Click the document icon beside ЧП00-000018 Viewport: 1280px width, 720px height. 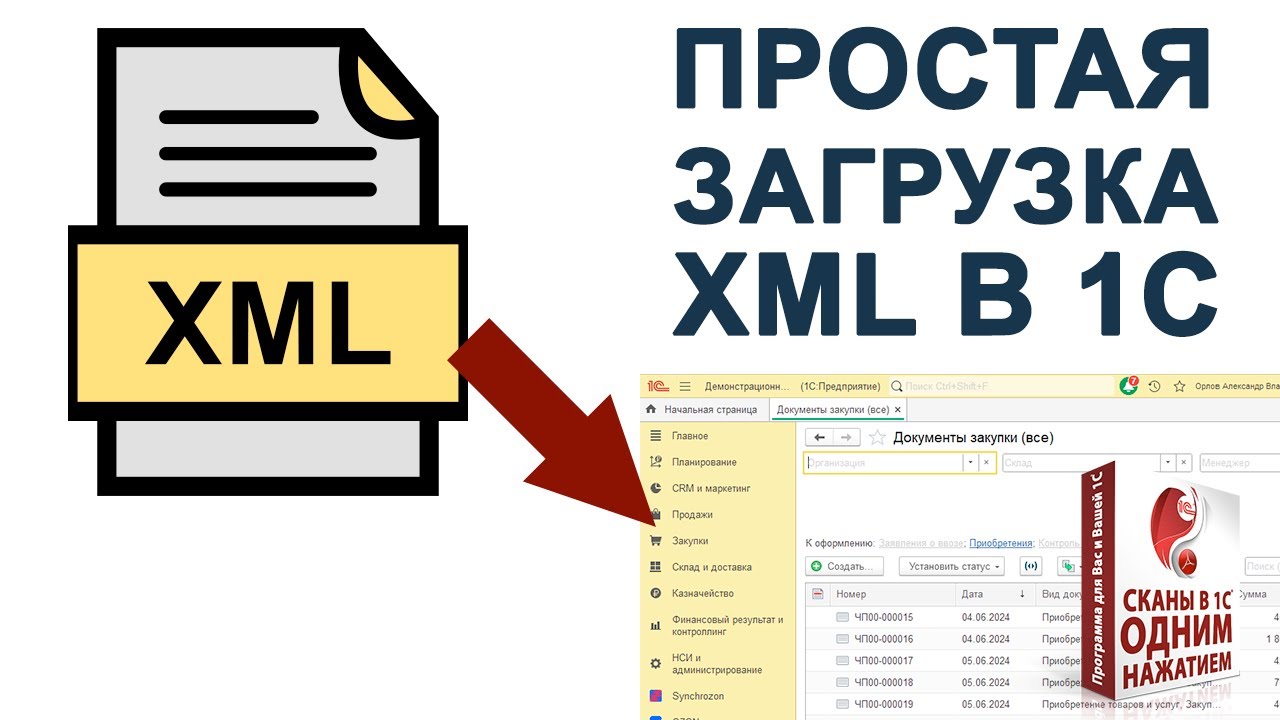click(842, 683)
